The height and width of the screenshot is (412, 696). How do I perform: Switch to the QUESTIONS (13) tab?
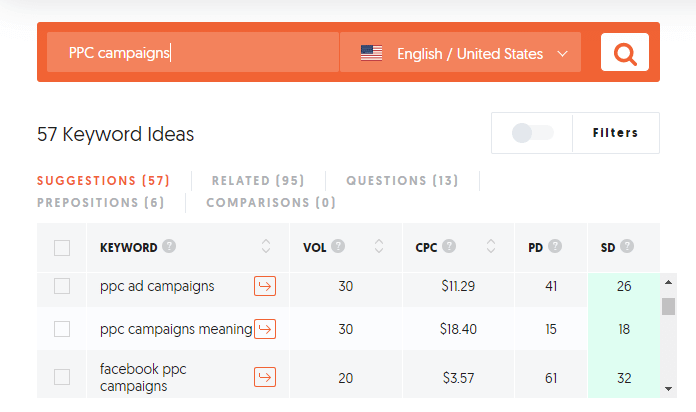(x=402, y=181)
